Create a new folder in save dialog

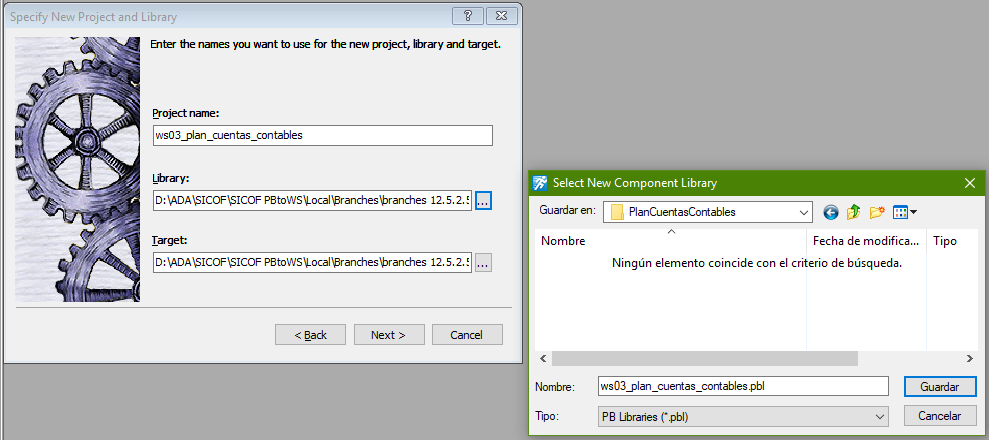(877, 212)
